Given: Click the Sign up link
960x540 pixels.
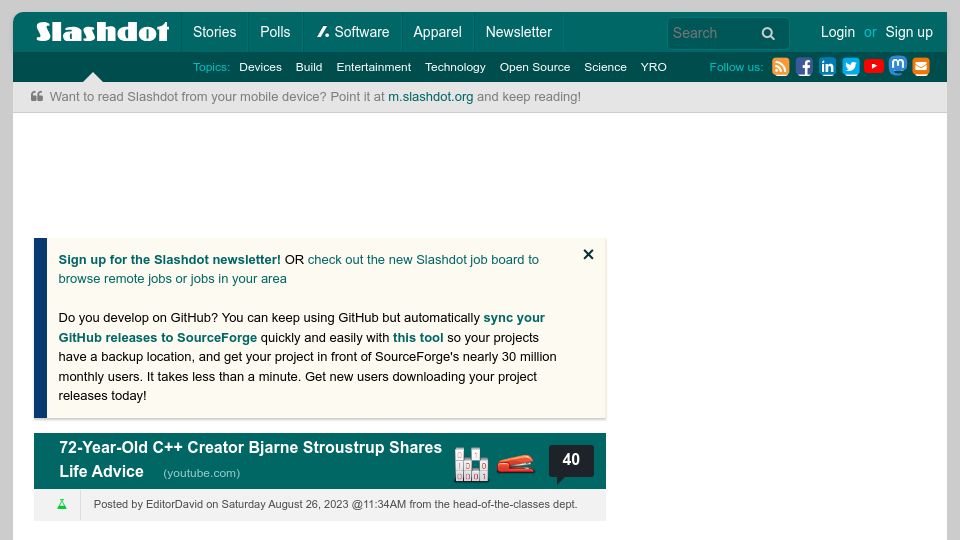Looking at the screenshot, I should click(x=909, y=32).
